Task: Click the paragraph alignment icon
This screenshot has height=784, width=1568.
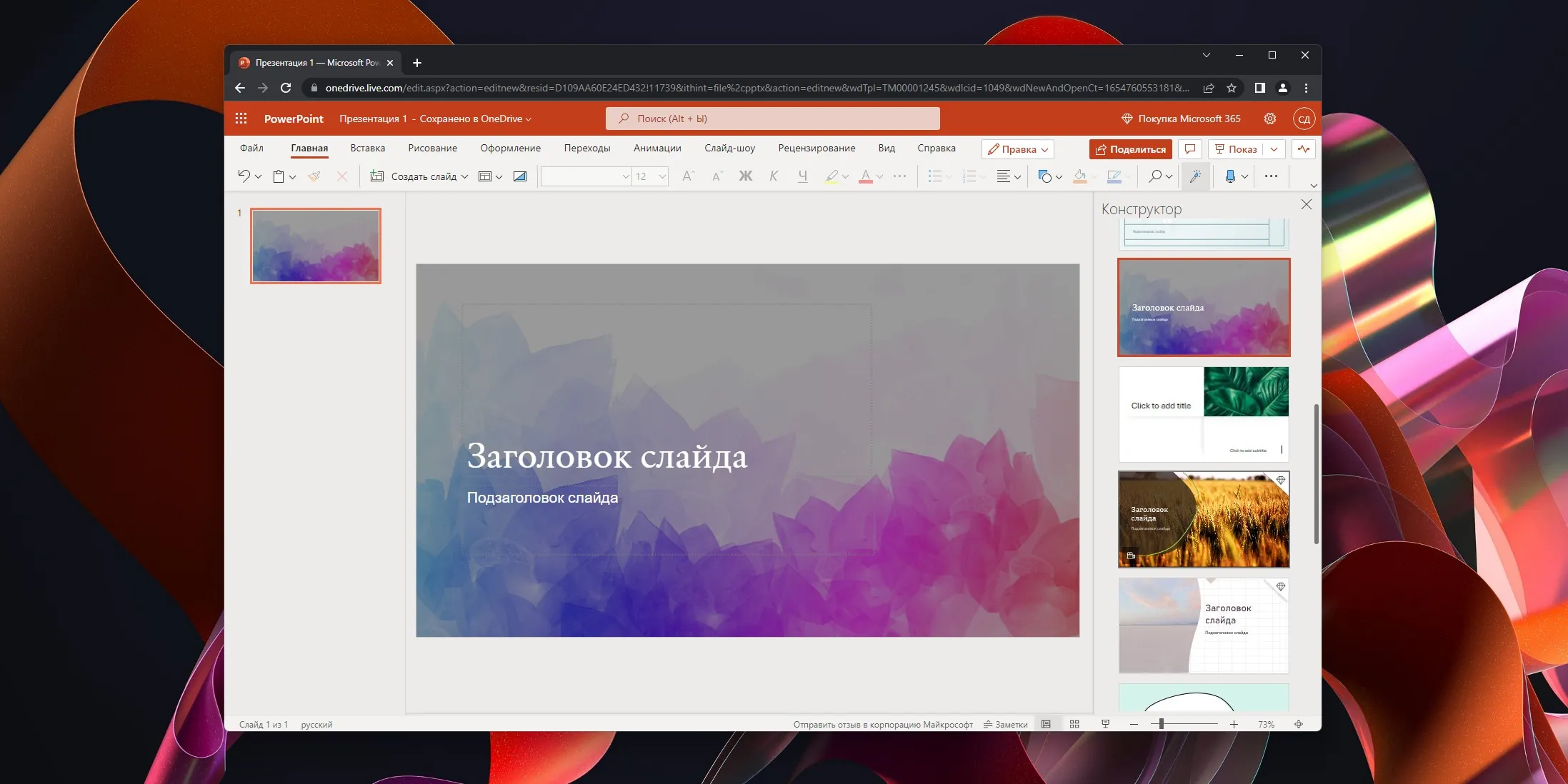Action: point(1003,176)
